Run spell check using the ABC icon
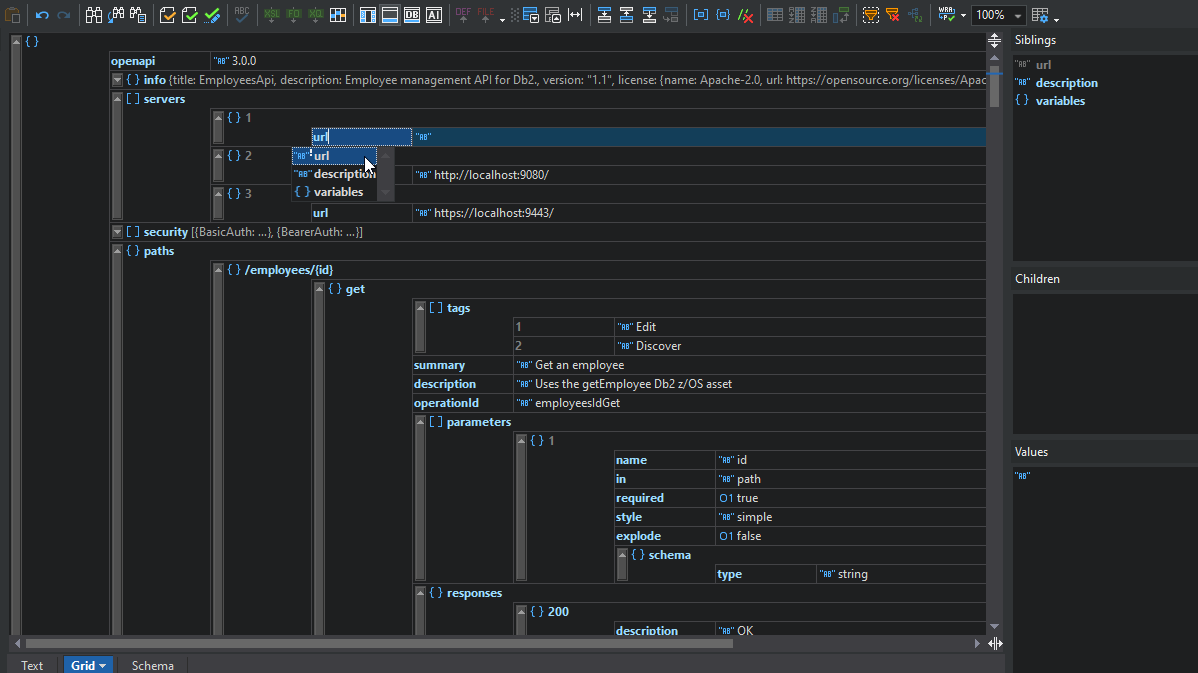Viewport: 1198px width, 673px height. point(240,15)
